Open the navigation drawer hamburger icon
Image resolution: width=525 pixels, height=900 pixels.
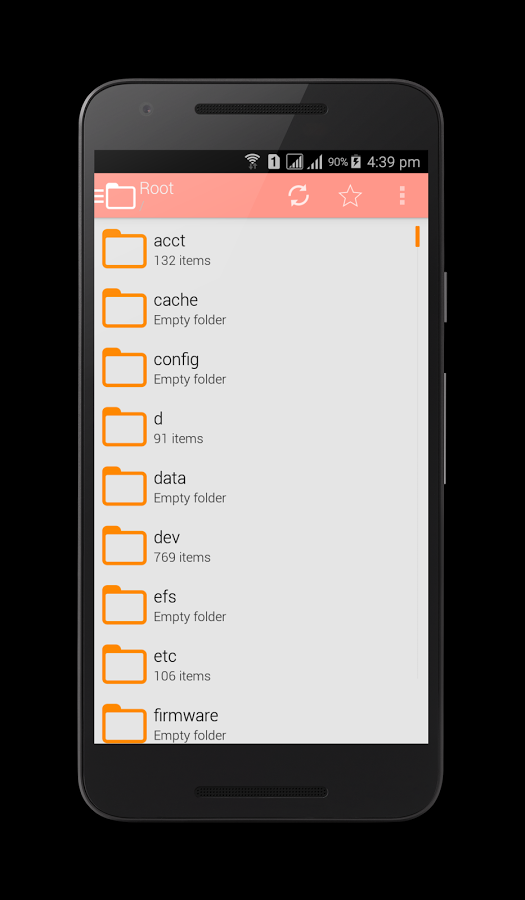pos(99,196)
